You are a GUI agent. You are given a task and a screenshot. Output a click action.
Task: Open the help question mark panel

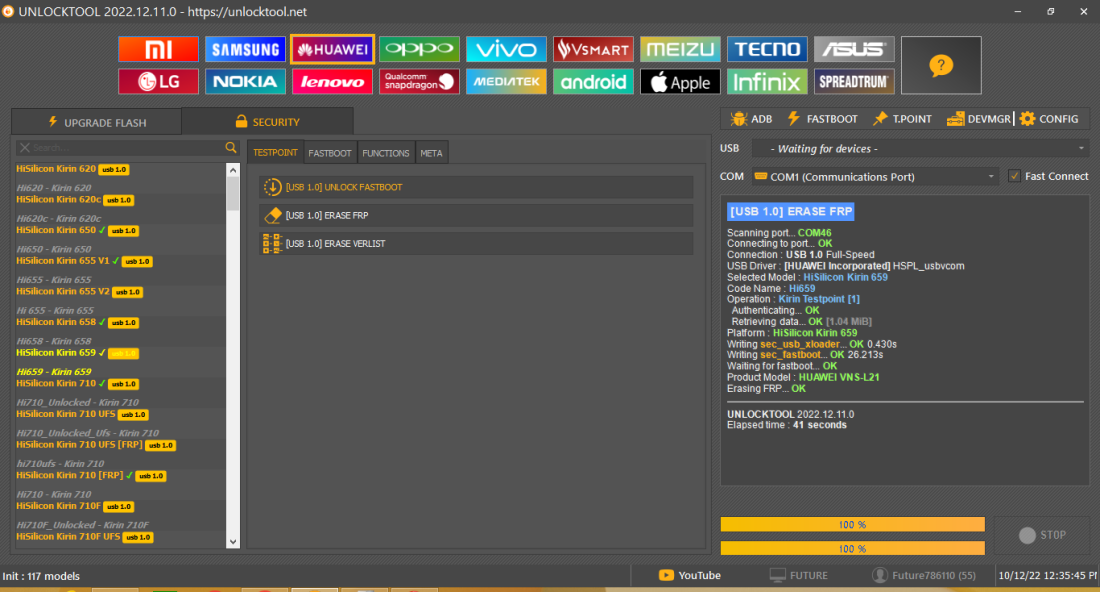(941, 65)
